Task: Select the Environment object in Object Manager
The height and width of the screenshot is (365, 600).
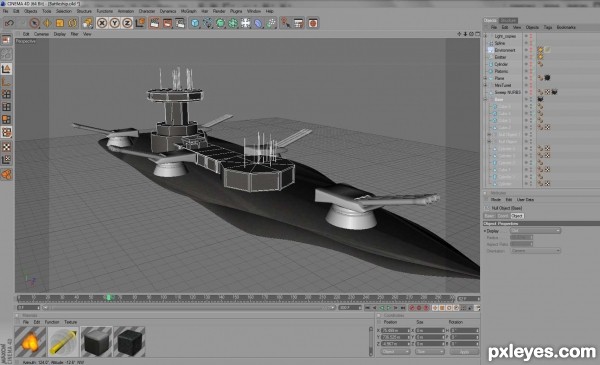Action: pos(505,50)
